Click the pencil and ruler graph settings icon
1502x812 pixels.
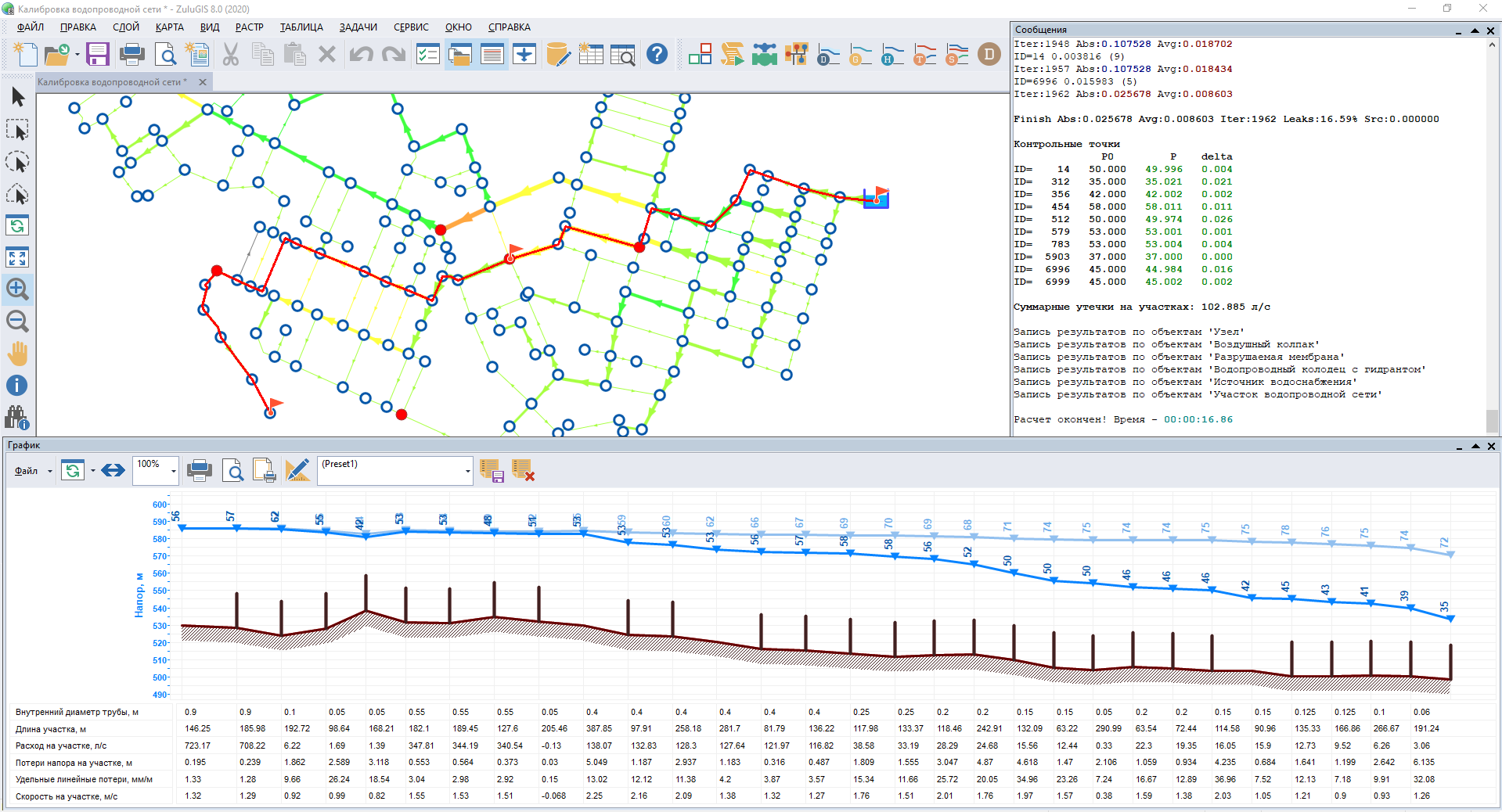pyautogui.click(x=297, y=470)
